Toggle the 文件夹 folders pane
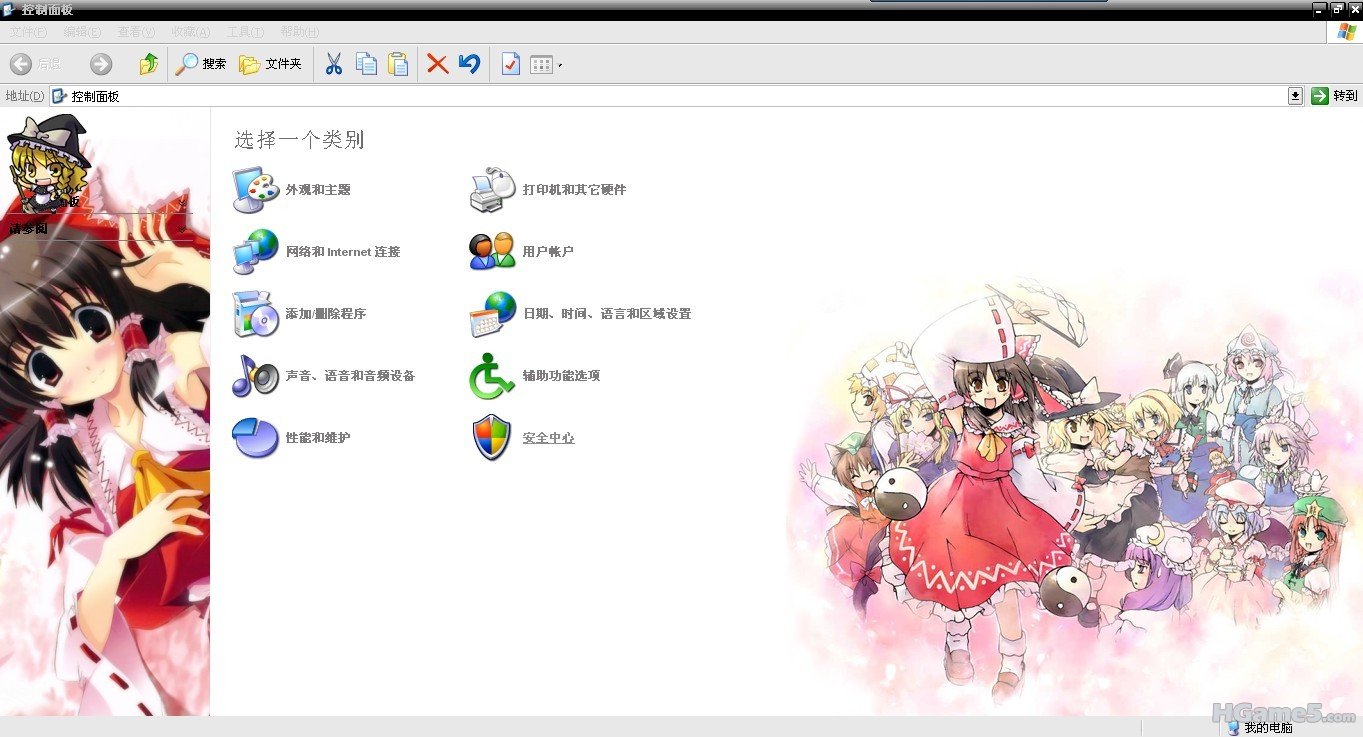 [x=270, y=64]
